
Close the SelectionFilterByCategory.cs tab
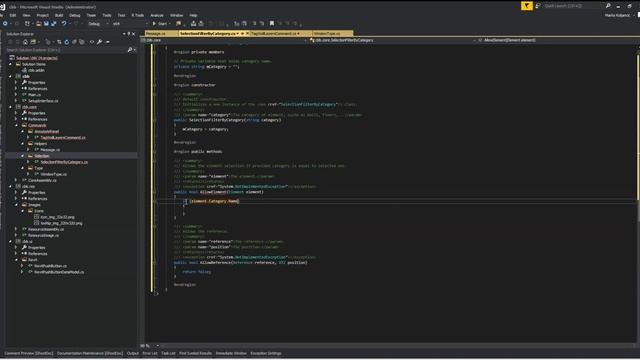[x=247, y=33]
